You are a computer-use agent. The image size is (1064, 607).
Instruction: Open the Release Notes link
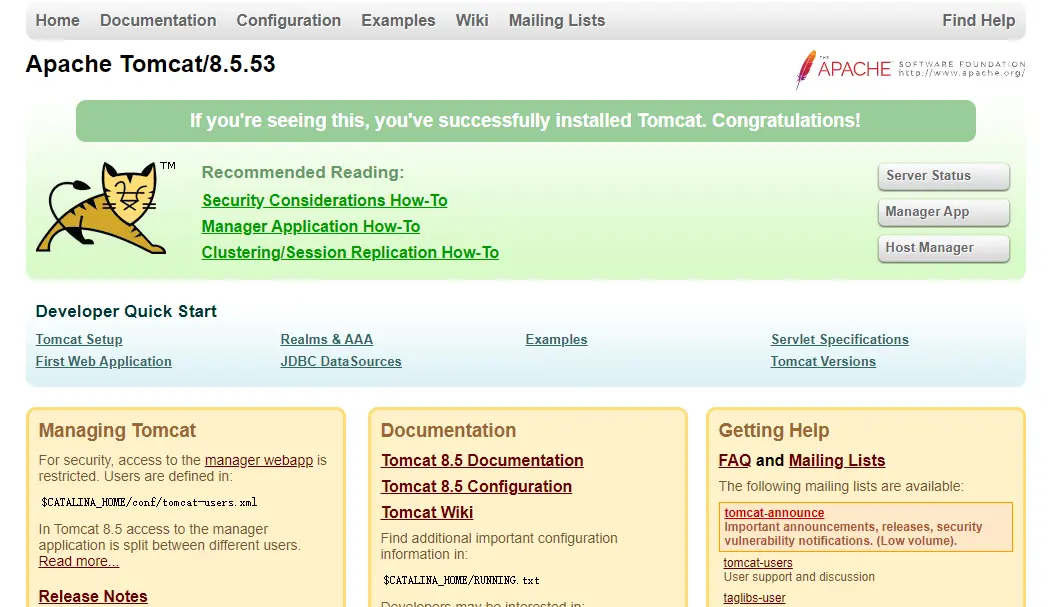[93, 596]
